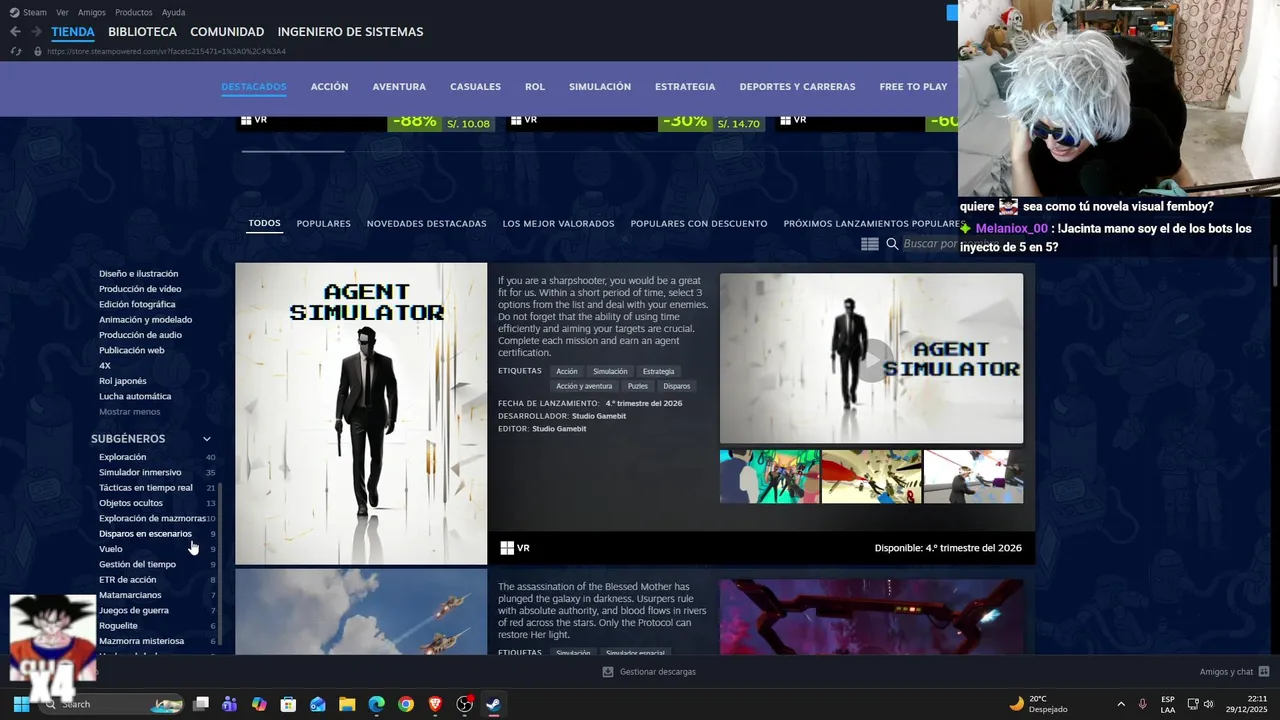The width and height of the screenshot is (1280, 720).
Task: Click the microphone tray icon
Action: pos(1143,704)
